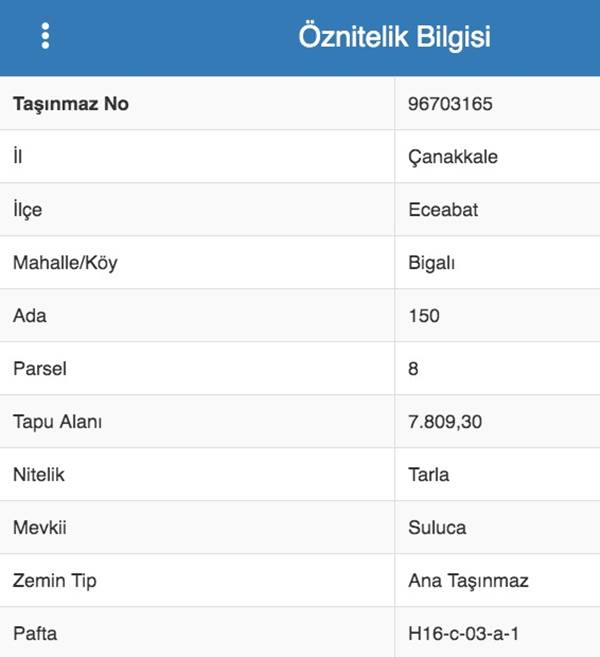Click the Zemin Tip label
Viewport: 600px width, 657px height.
click(x=55, y=581)
